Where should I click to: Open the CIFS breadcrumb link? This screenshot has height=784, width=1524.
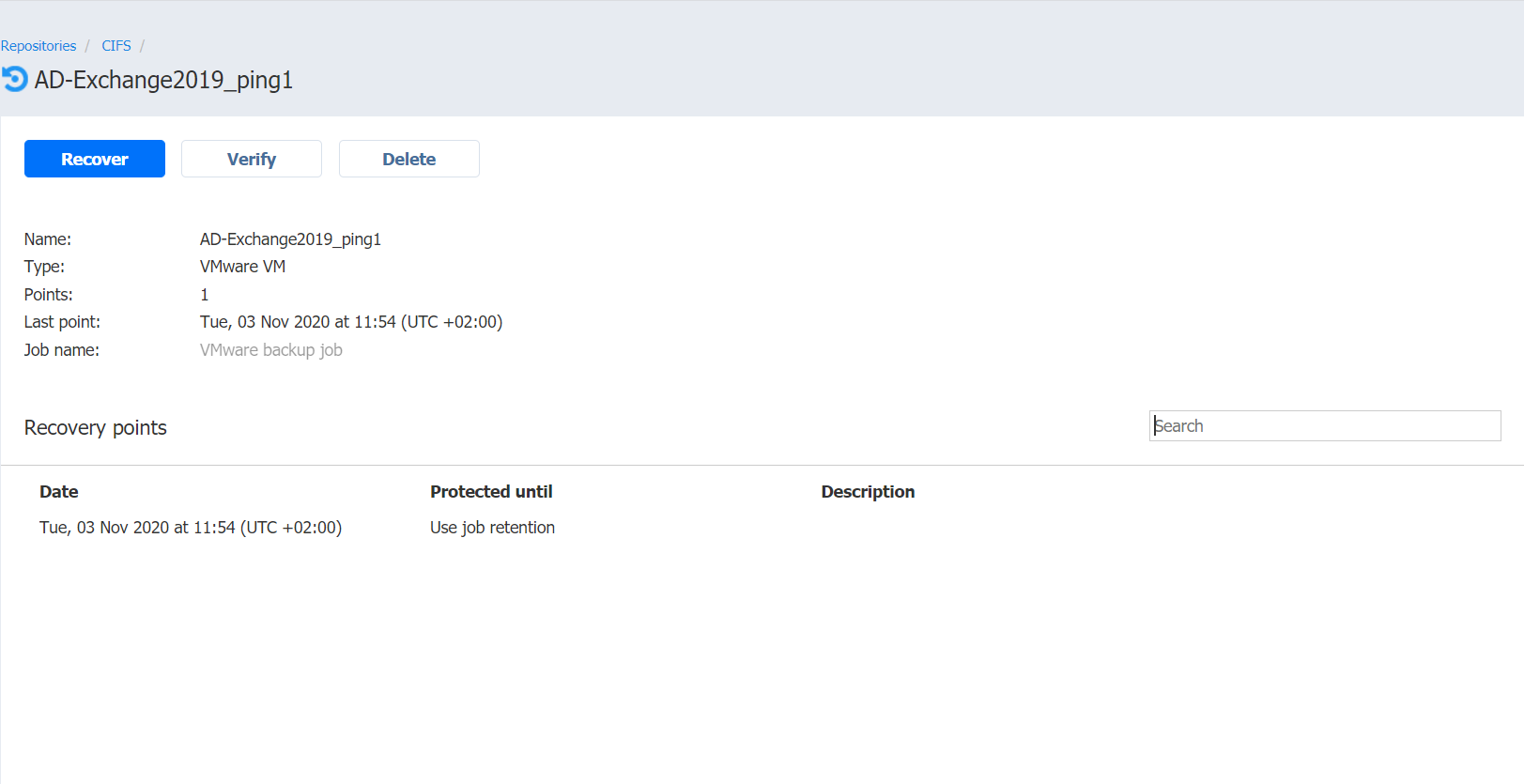click(x=116, y=46)
